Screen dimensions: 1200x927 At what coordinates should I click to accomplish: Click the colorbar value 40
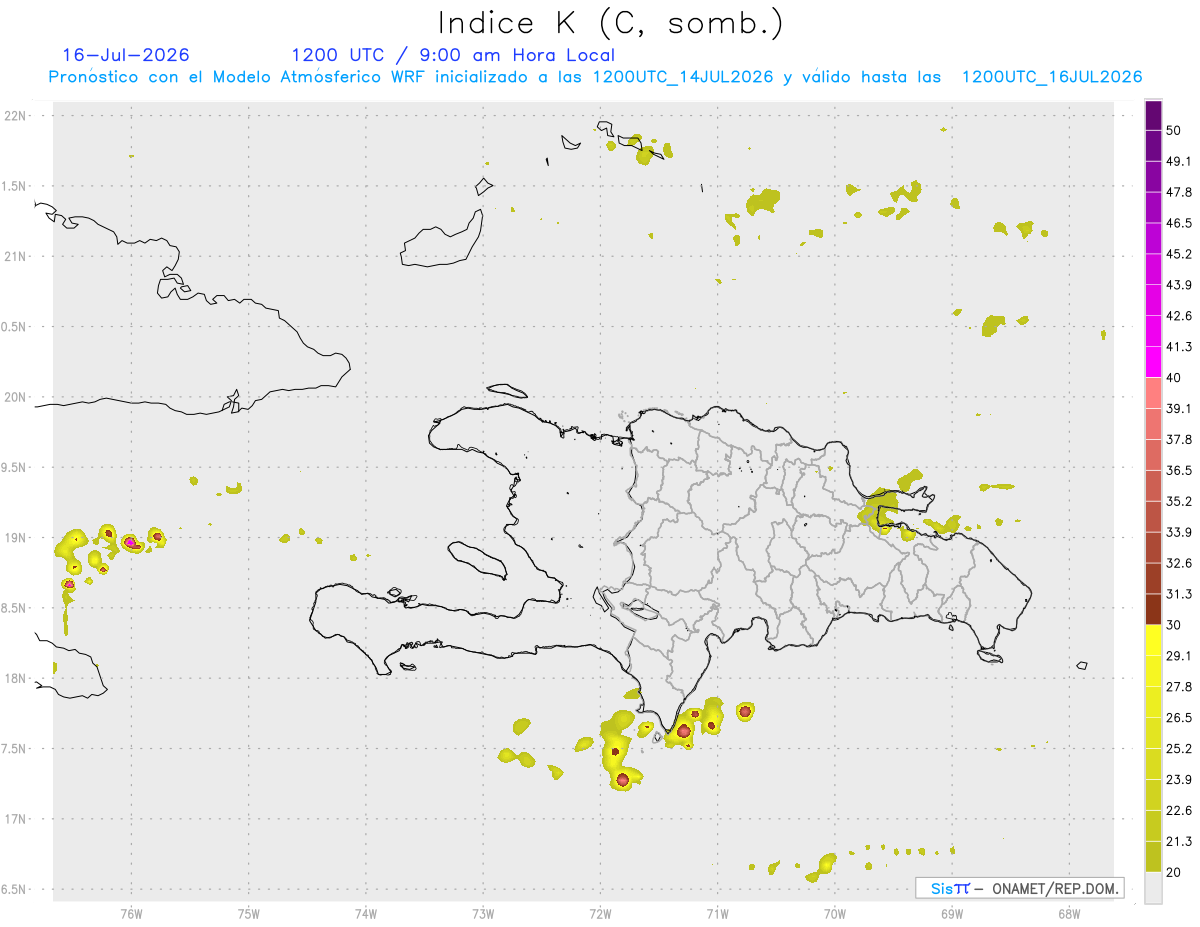(1175, 377)
